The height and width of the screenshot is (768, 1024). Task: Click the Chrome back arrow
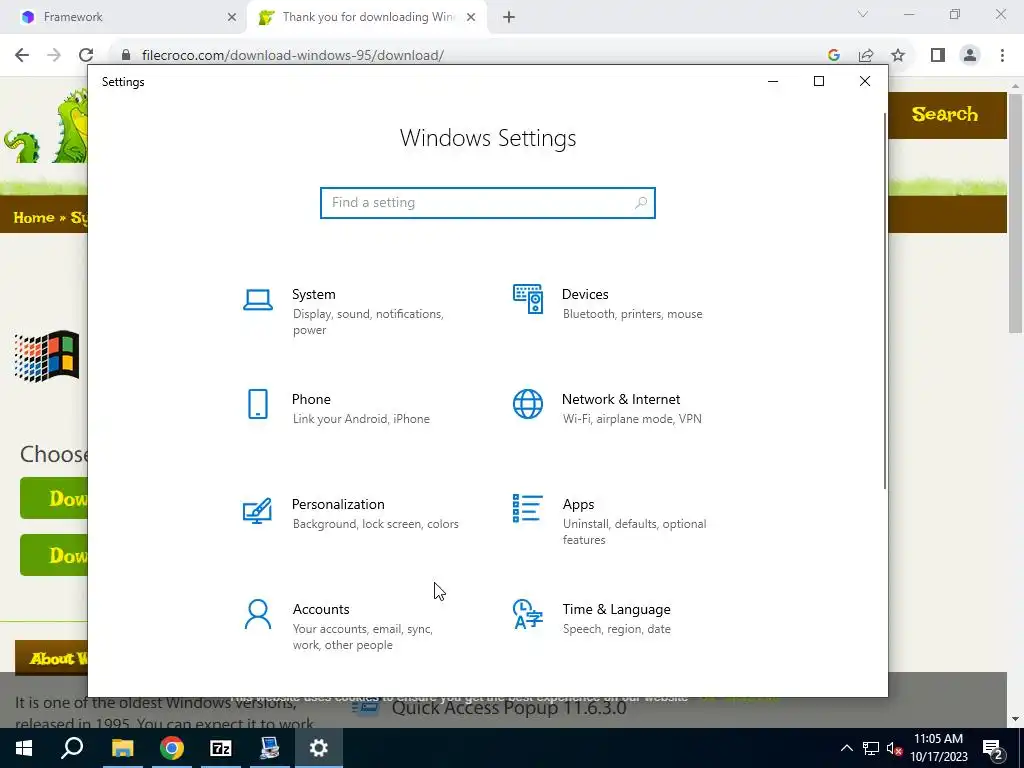22,55
